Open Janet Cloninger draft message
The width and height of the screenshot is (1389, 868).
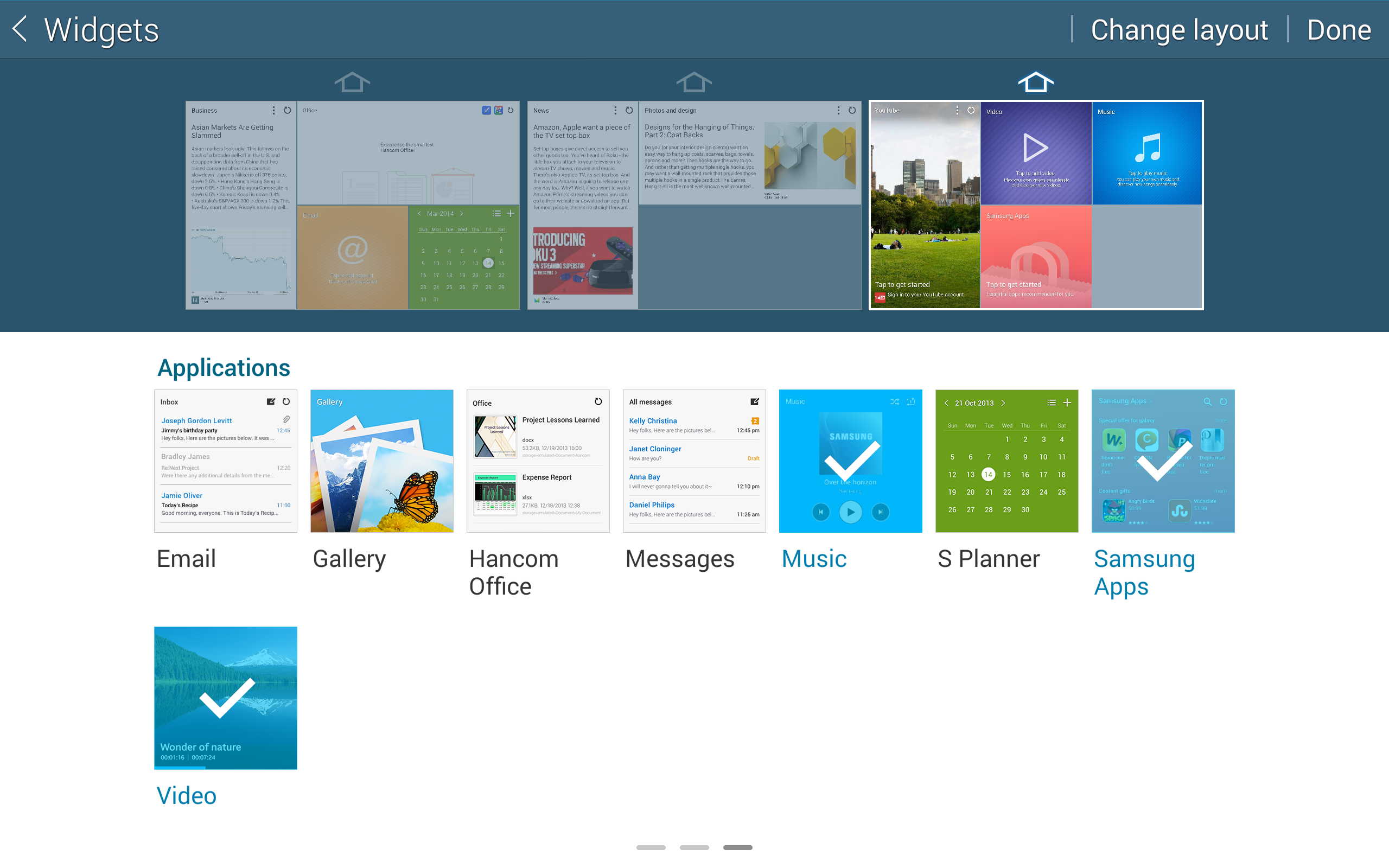point(694,454)
